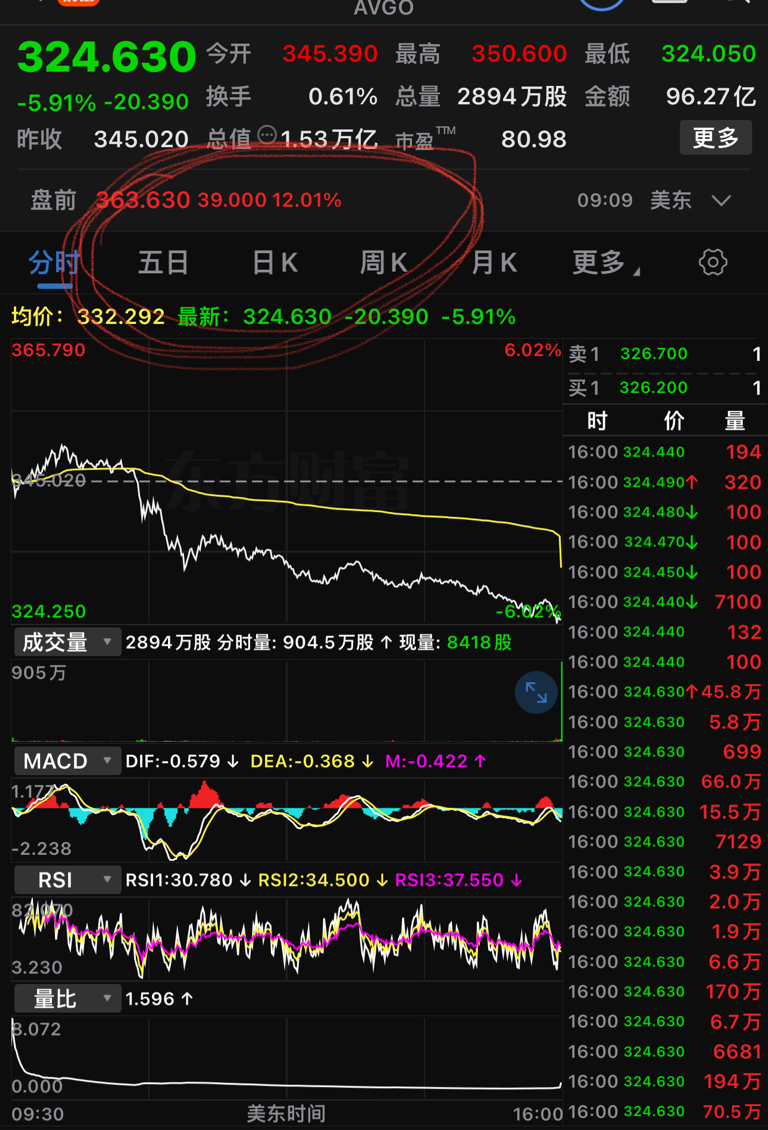Screen dimensions: 768x1130
Task: Select the 分时 intraday tab
Action: point(54,262)
